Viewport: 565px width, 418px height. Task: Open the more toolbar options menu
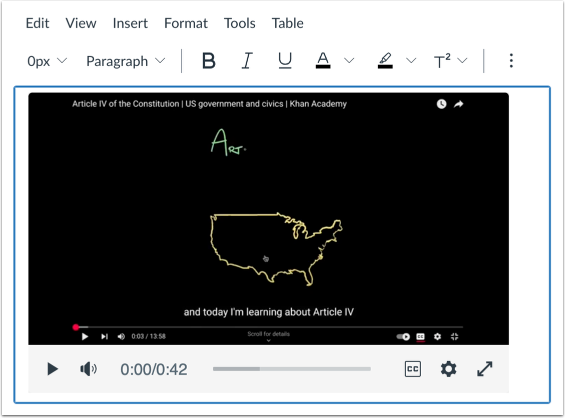tap(511, 61)
